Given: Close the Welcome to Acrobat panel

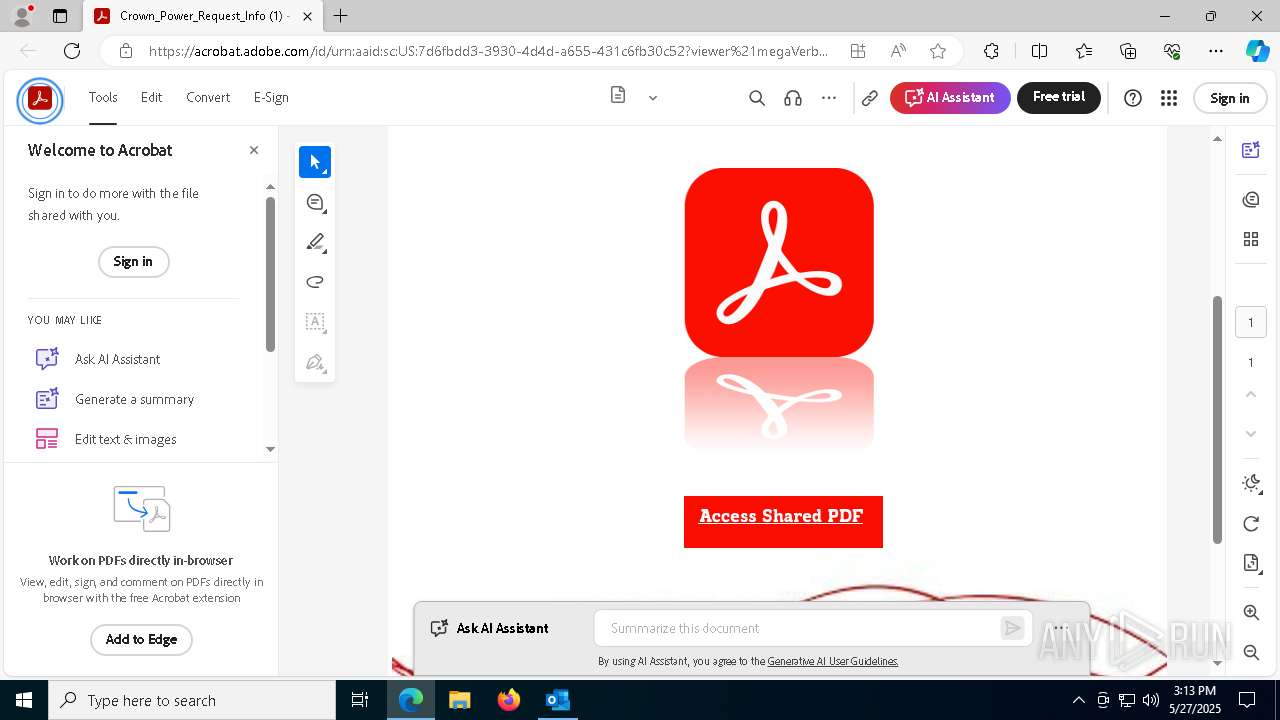Looking at the screenshot, I should click(254, 150).
